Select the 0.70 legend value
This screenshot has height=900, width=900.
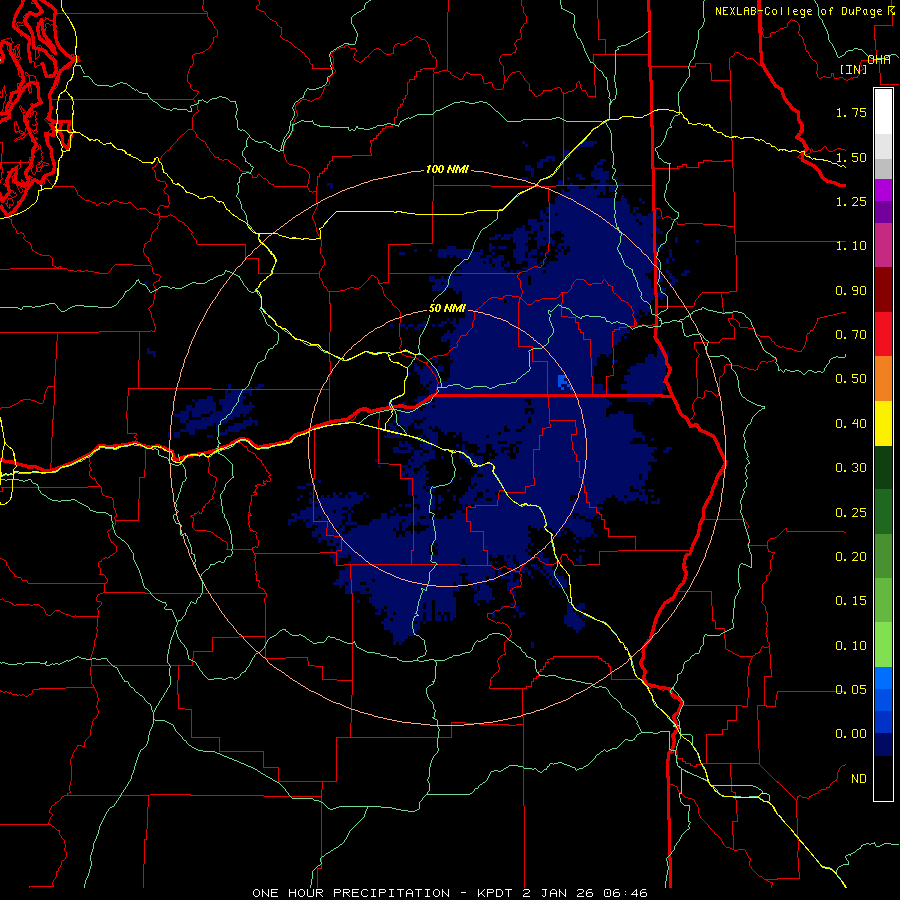(x=851, y=335)
